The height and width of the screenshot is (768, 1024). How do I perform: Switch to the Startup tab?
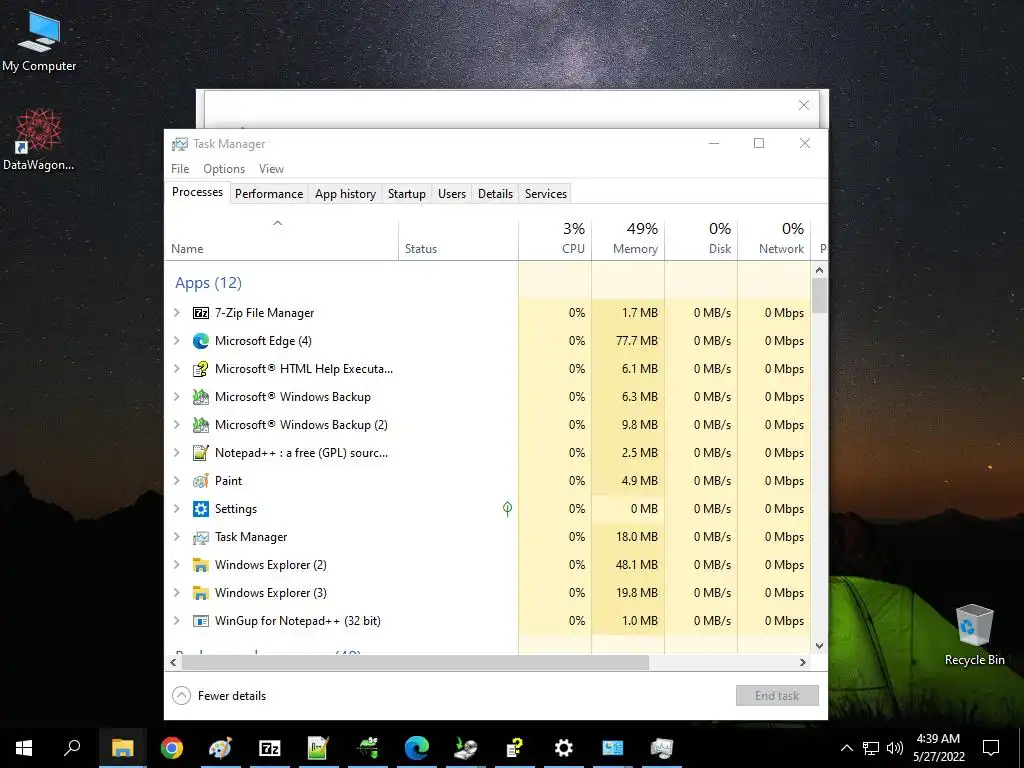coord(407,194)
